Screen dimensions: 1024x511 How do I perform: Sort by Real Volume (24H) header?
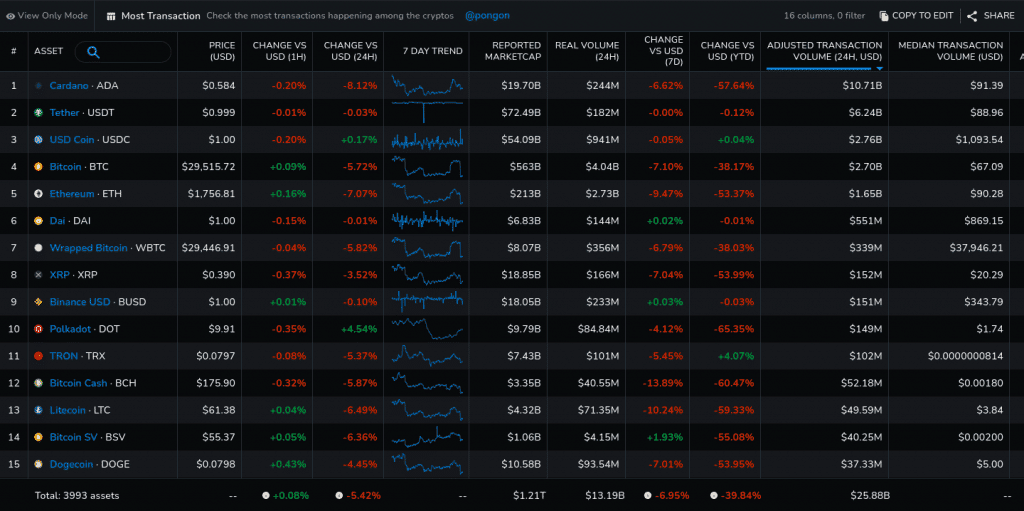(587, 51)
